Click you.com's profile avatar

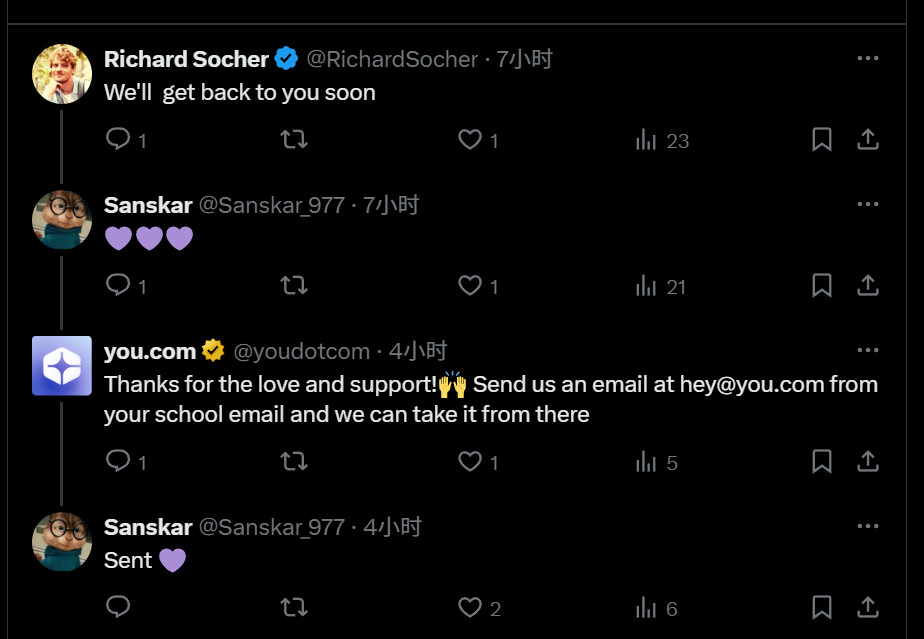[62, 366]
